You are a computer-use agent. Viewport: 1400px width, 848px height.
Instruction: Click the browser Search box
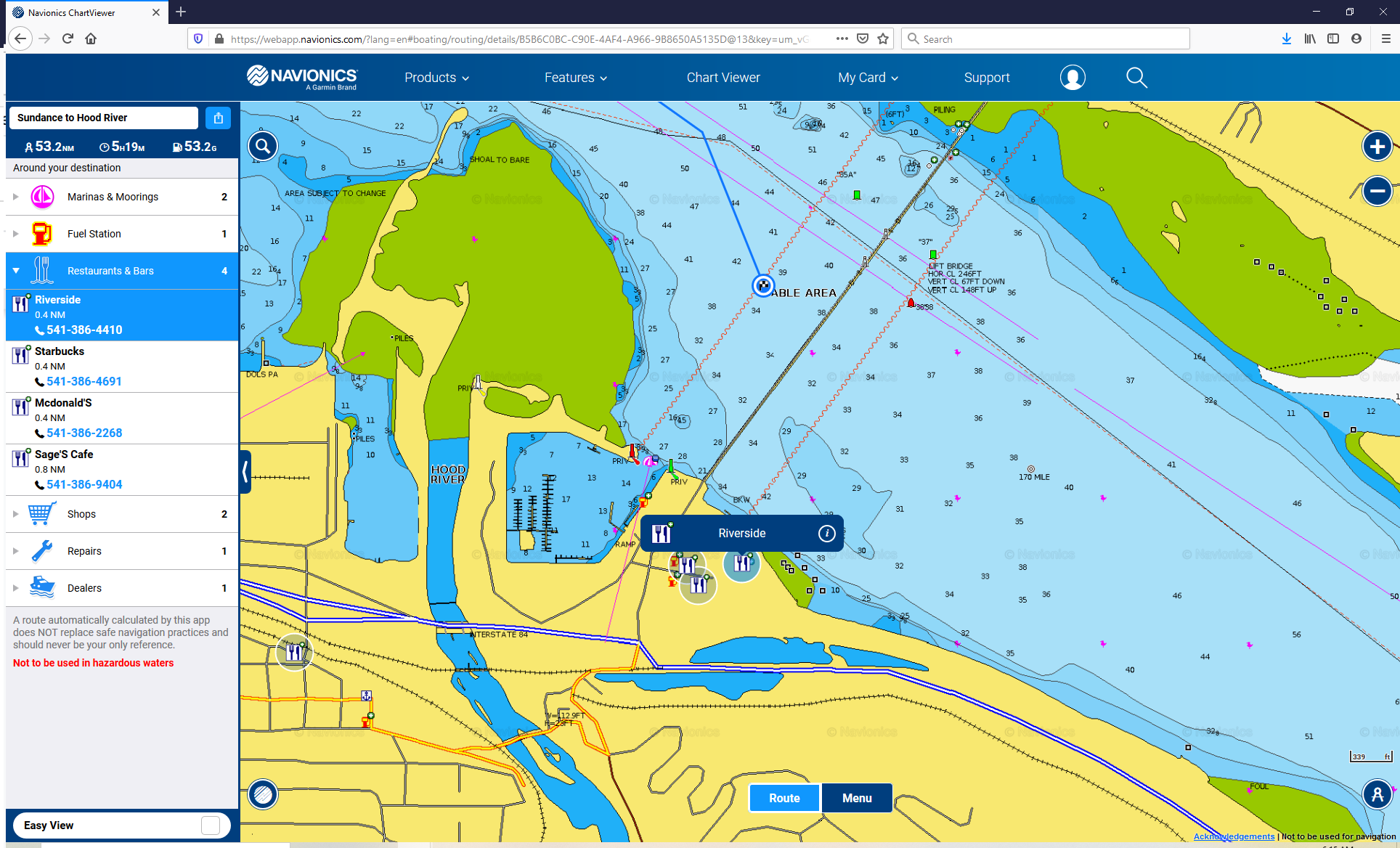1046,38
